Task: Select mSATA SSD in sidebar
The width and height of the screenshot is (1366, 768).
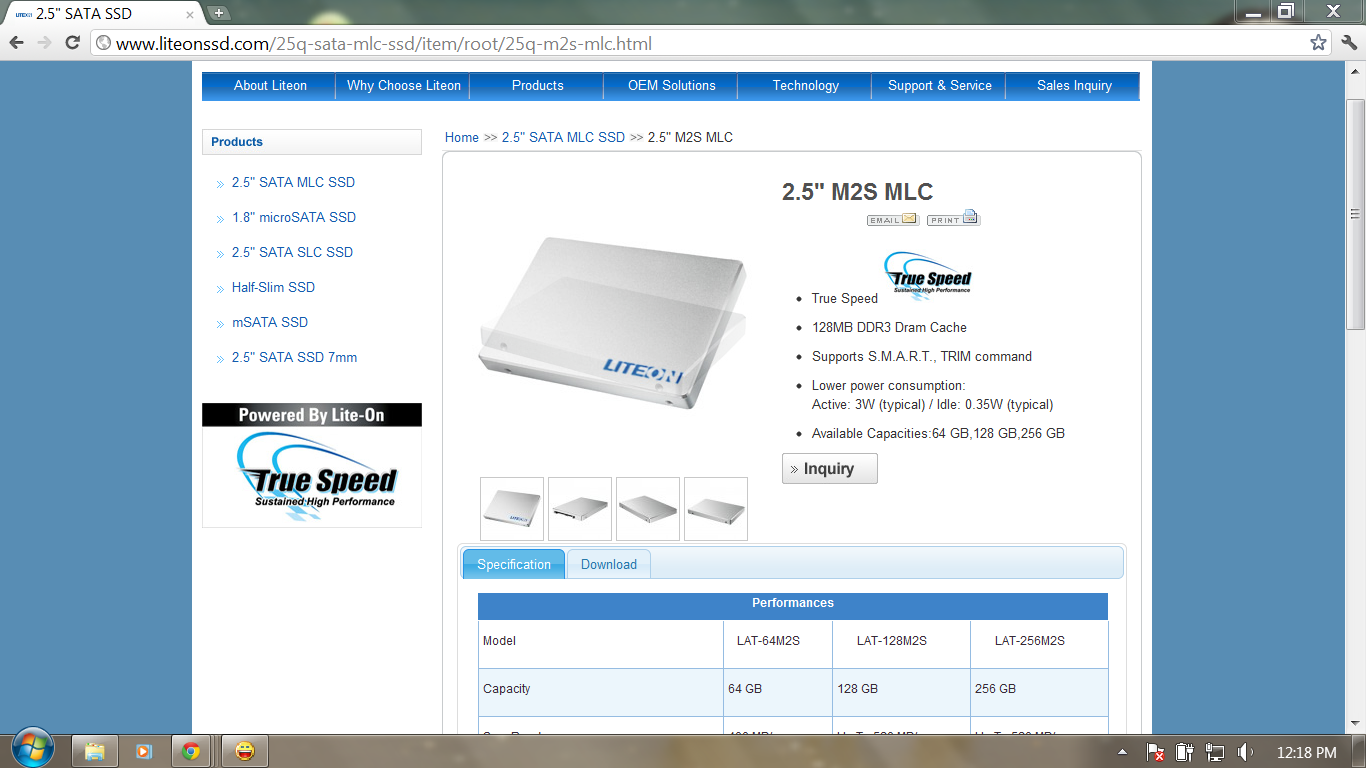Action: coord(270,322)
